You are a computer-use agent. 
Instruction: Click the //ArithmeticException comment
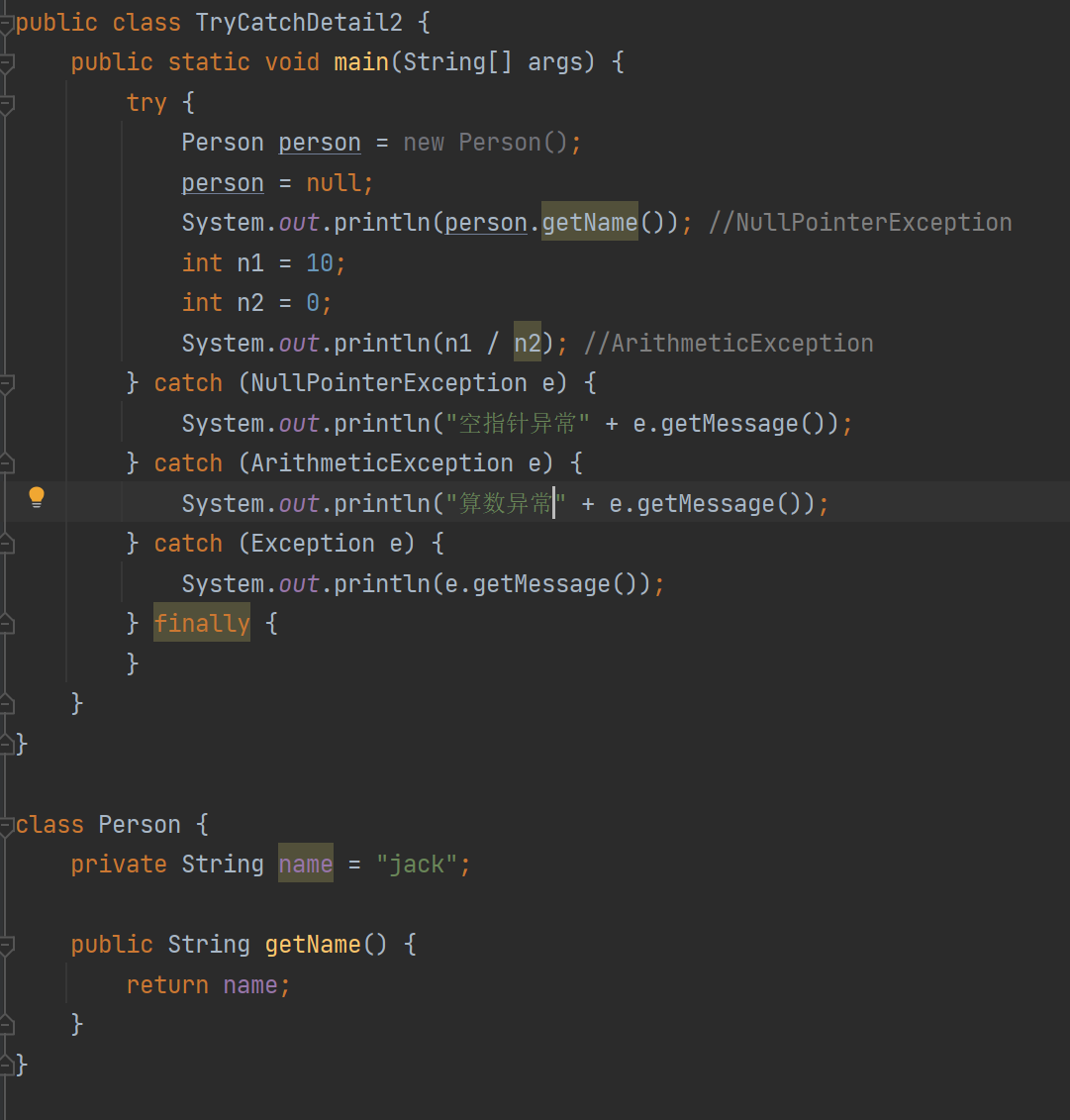coord(729,344)
